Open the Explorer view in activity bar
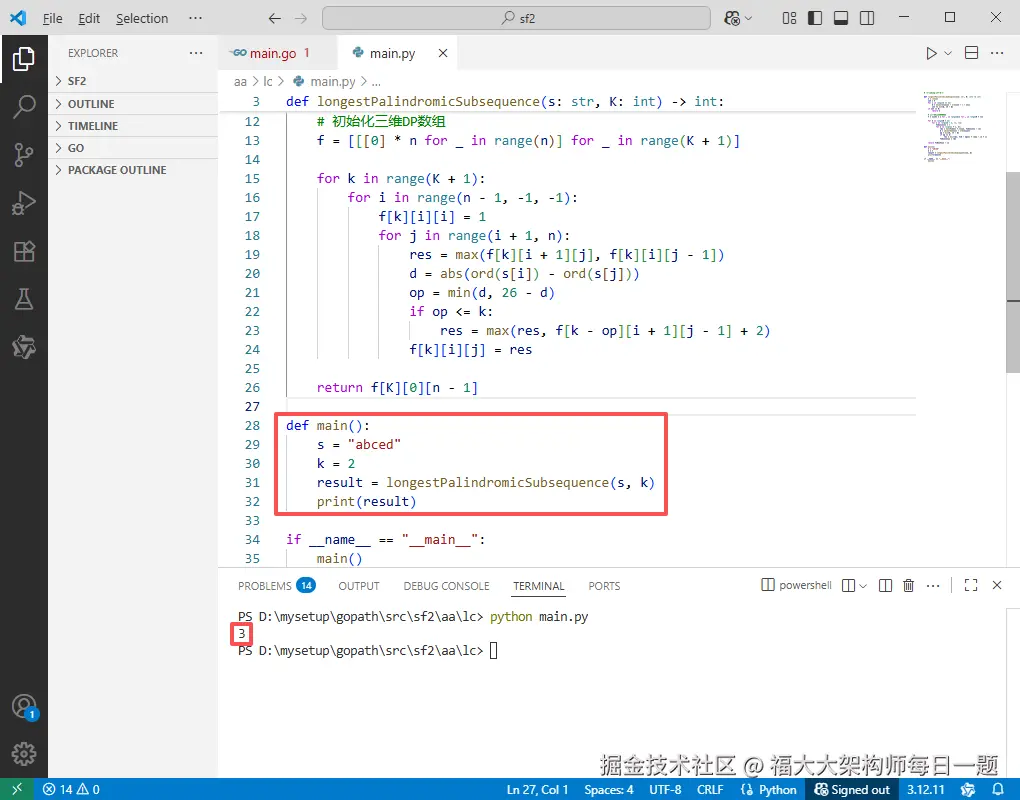This screenshot has width=1020, height=800. tap(23, 59)
